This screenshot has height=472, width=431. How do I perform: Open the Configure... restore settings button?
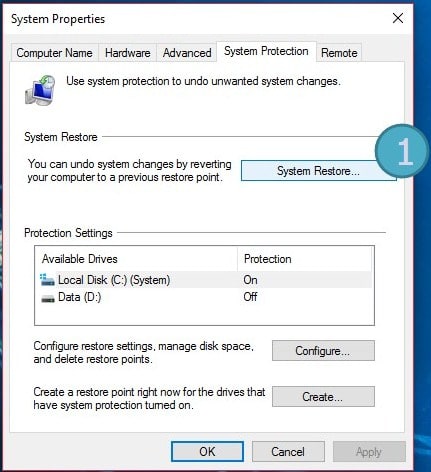point(323,351)
